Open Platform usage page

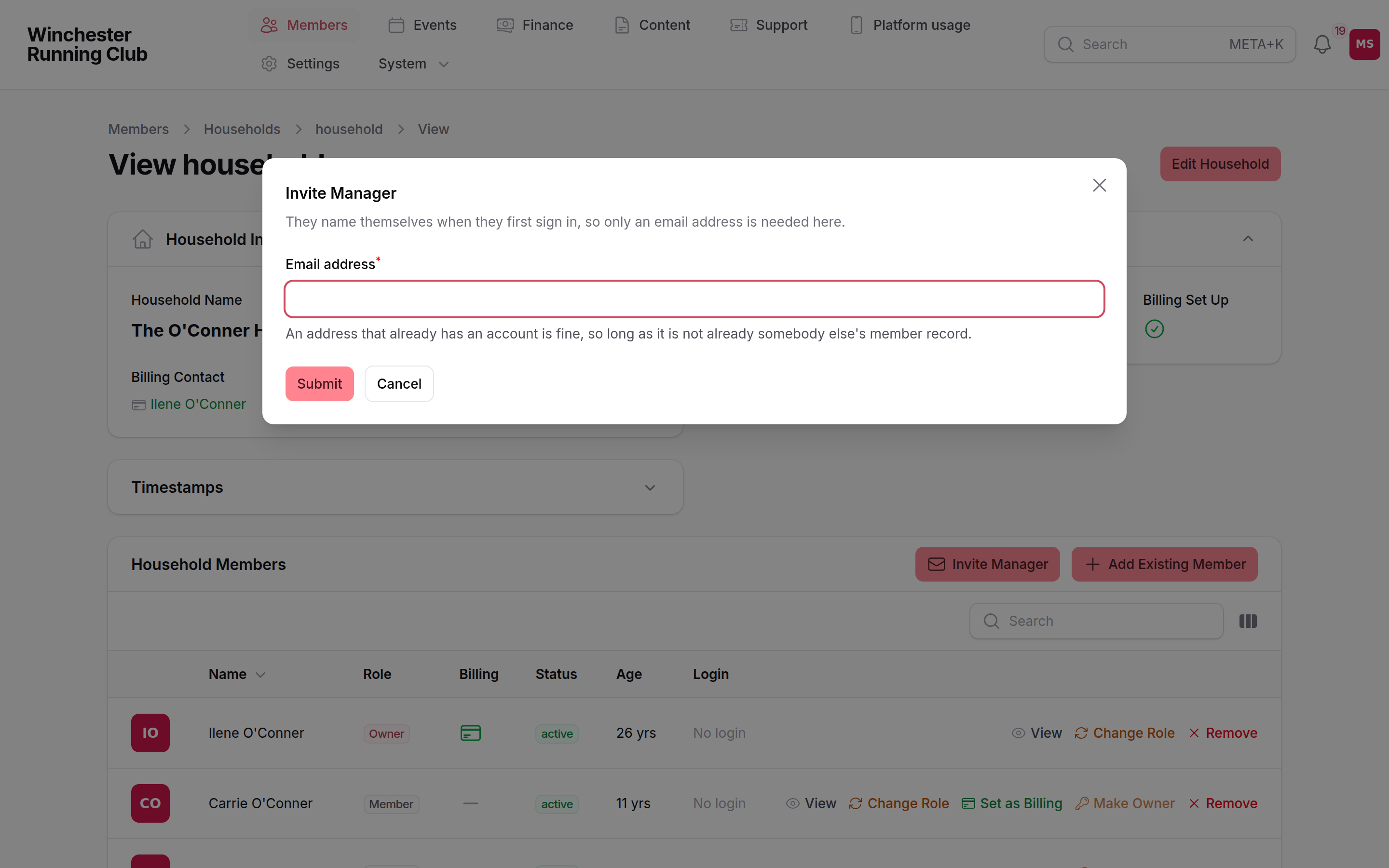(910, 25)
